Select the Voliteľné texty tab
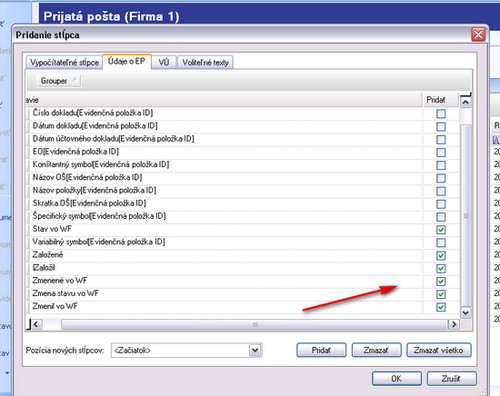 [x=205, y=62]
